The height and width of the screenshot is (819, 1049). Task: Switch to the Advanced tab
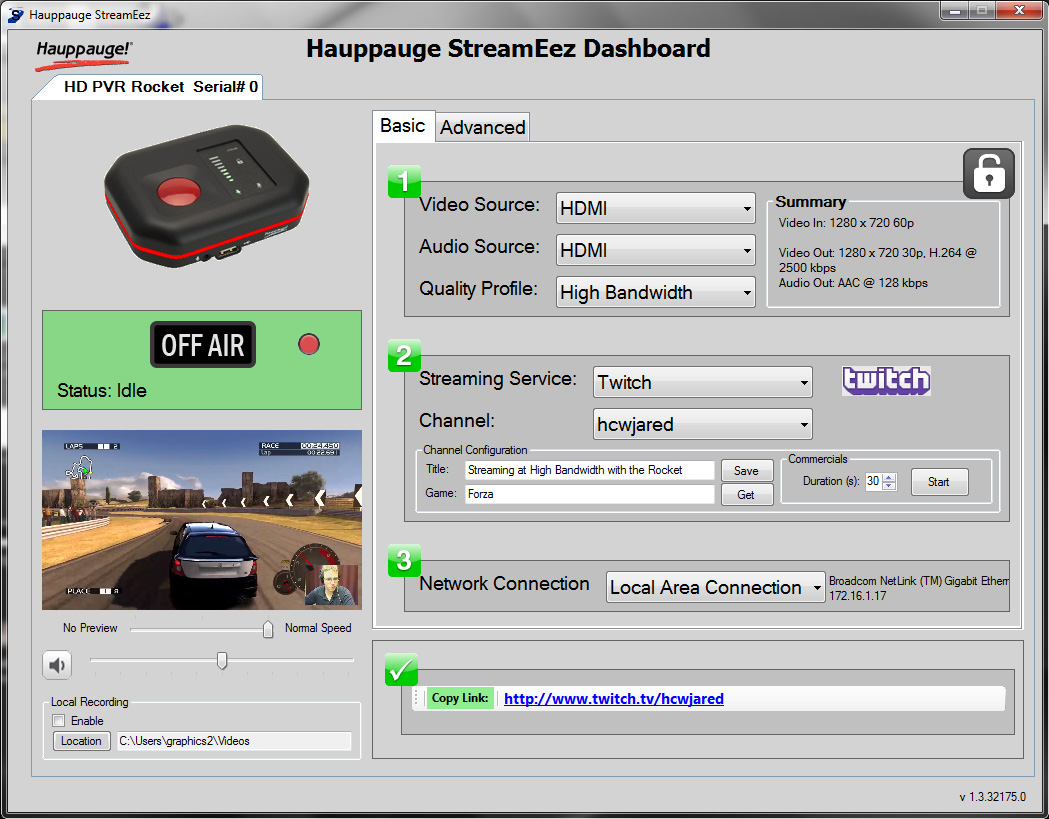482,127
